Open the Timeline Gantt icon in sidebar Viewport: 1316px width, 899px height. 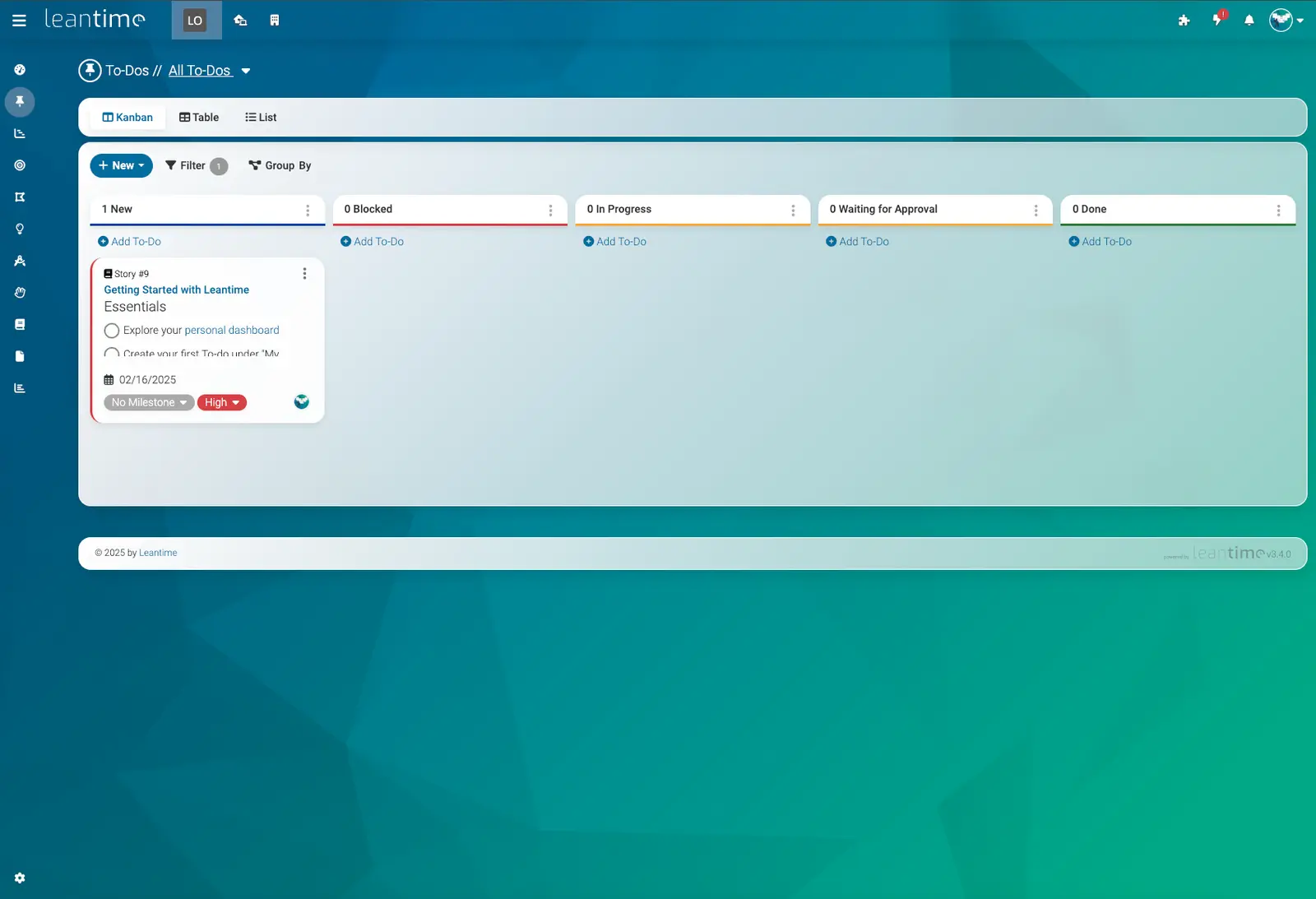coord(20,133)
